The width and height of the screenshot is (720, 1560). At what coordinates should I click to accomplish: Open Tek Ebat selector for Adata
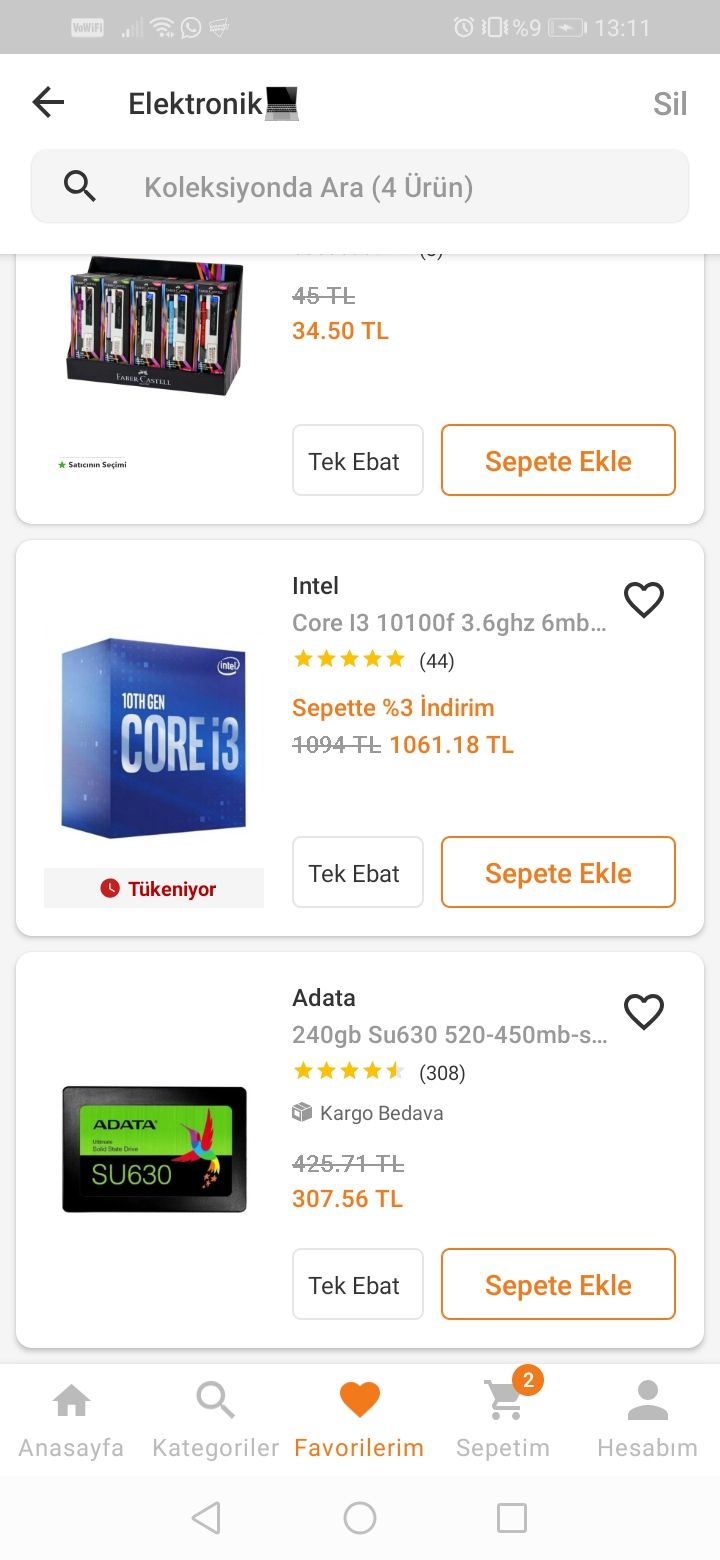[x=357, y=1285]
